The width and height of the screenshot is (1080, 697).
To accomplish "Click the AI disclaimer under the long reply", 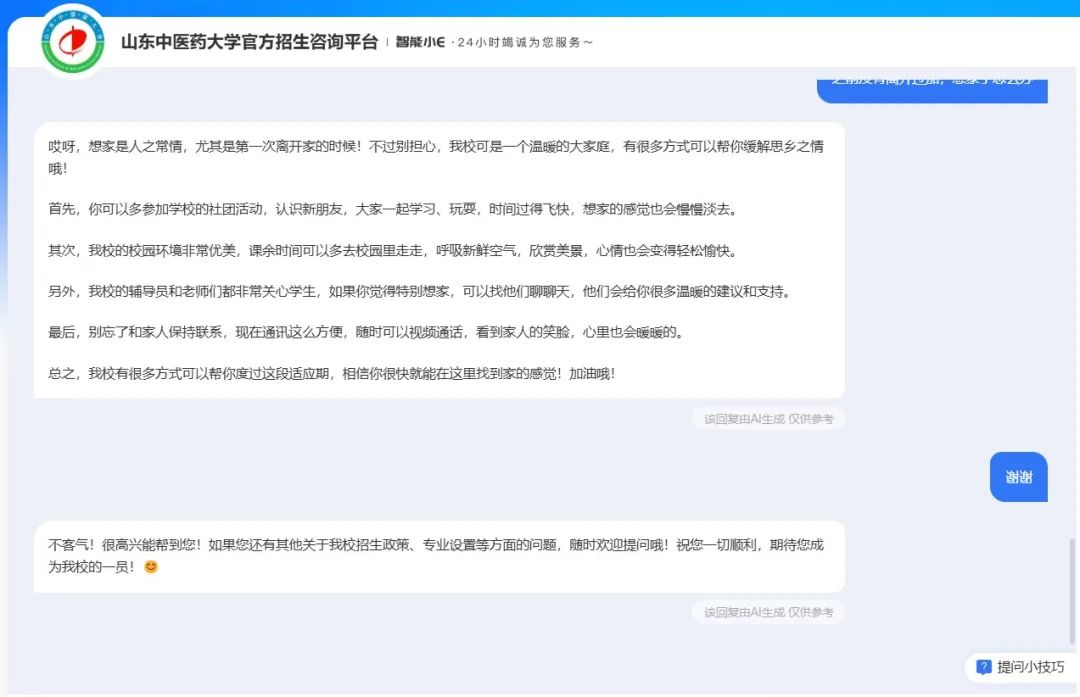I will [768, 419].
